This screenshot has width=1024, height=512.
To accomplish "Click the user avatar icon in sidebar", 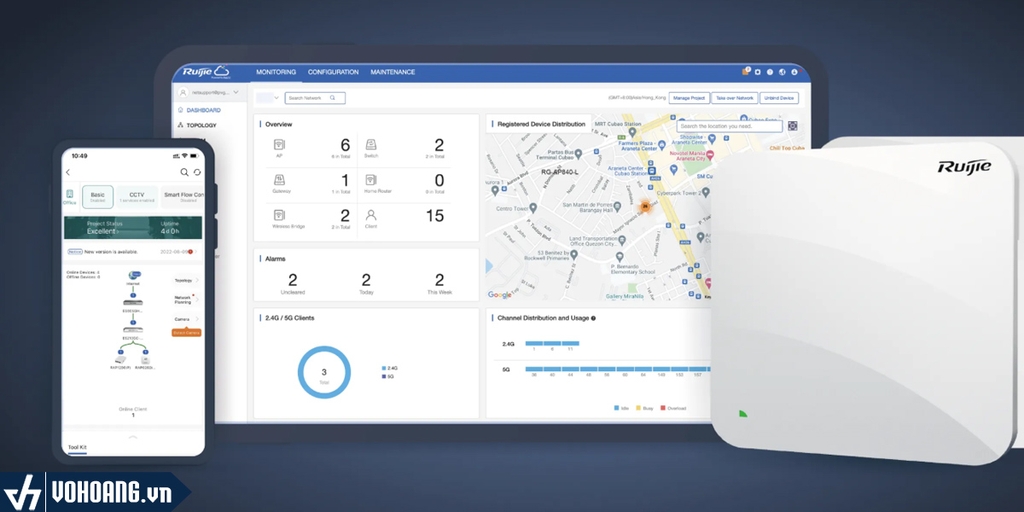I will (x=184, y=93).
